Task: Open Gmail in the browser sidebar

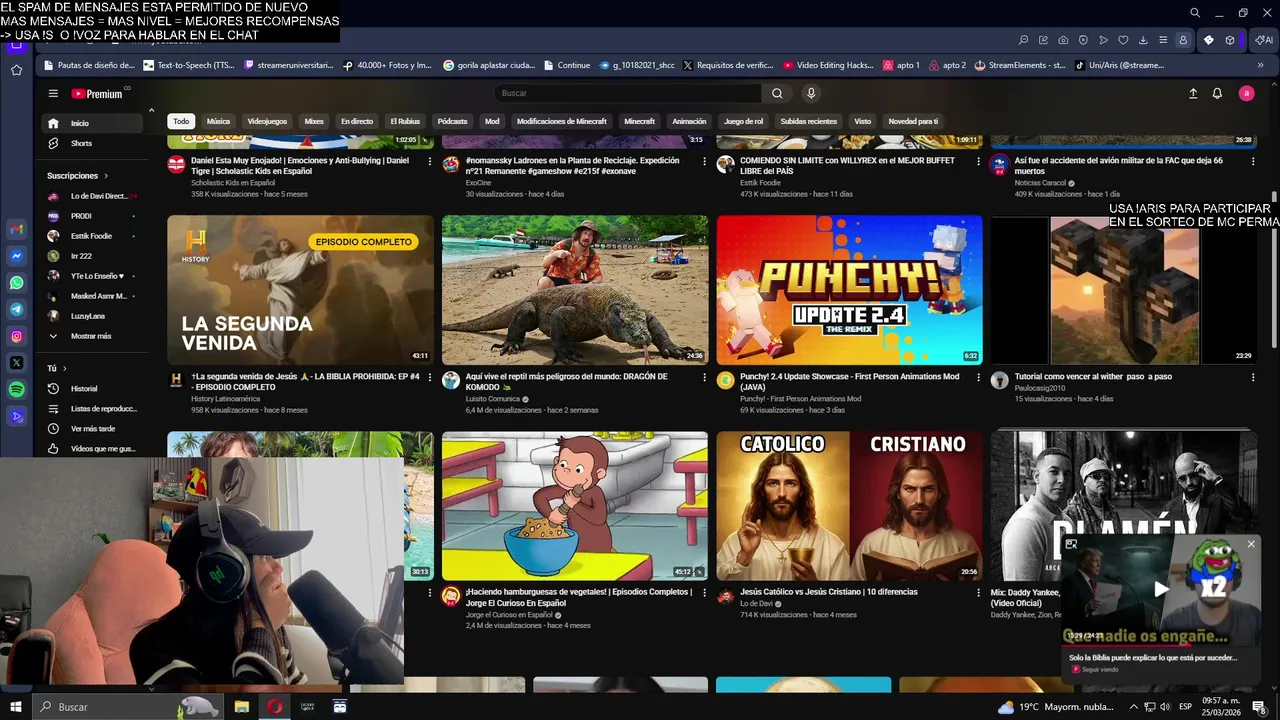Action: 16,229
